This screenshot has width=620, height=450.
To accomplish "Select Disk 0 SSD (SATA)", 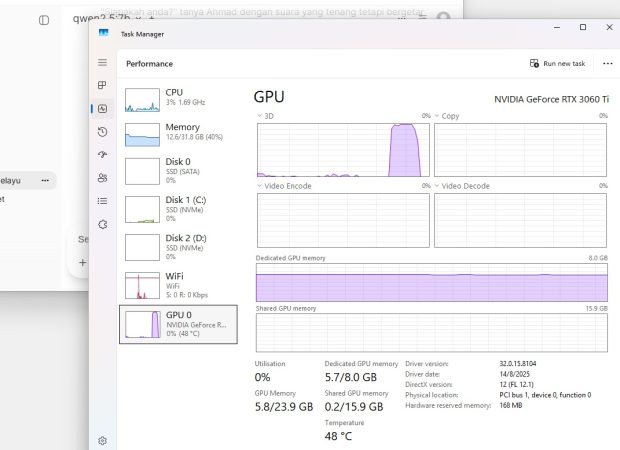I will pyautogui.click(x=178, y=171).
